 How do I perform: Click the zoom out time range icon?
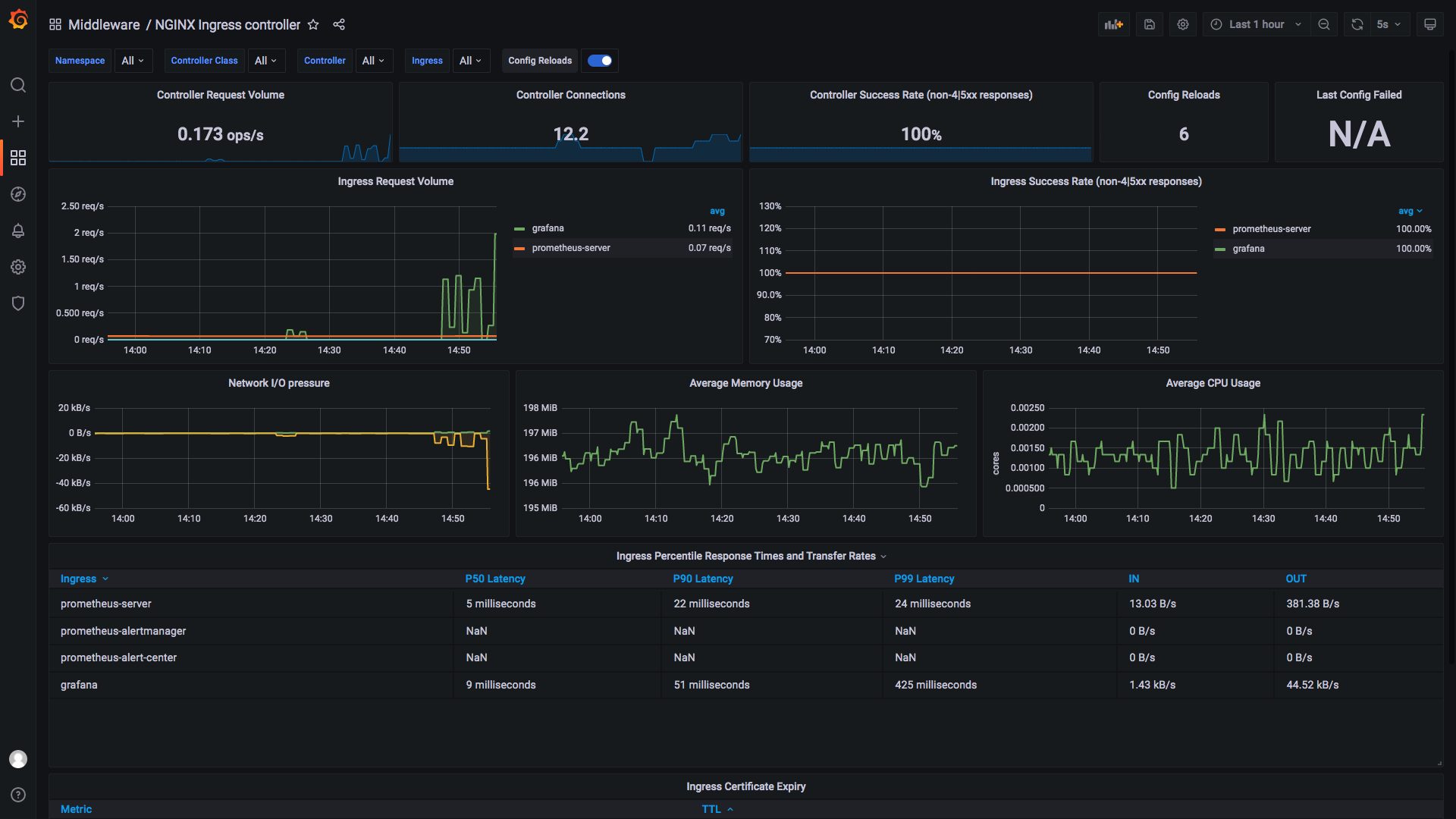coord(1324,24)
